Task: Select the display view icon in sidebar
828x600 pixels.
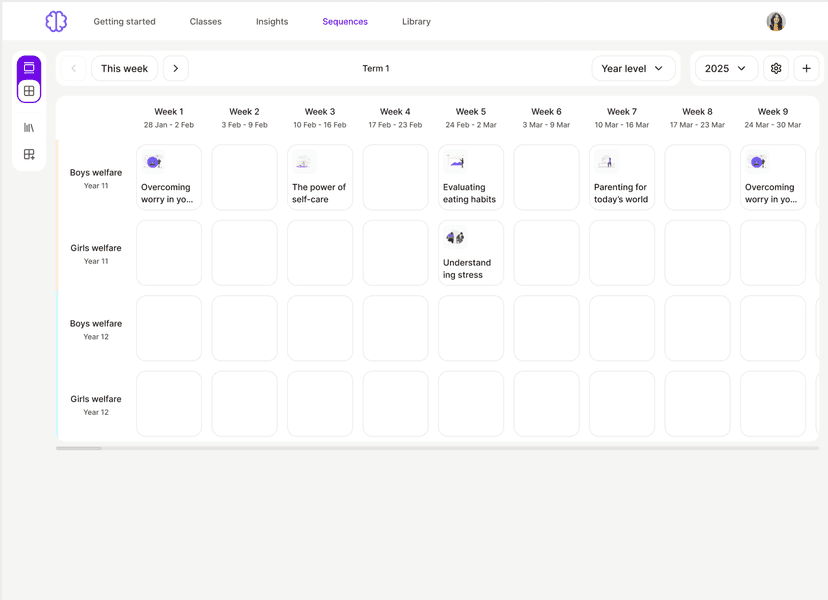Action: pos(29,69)
